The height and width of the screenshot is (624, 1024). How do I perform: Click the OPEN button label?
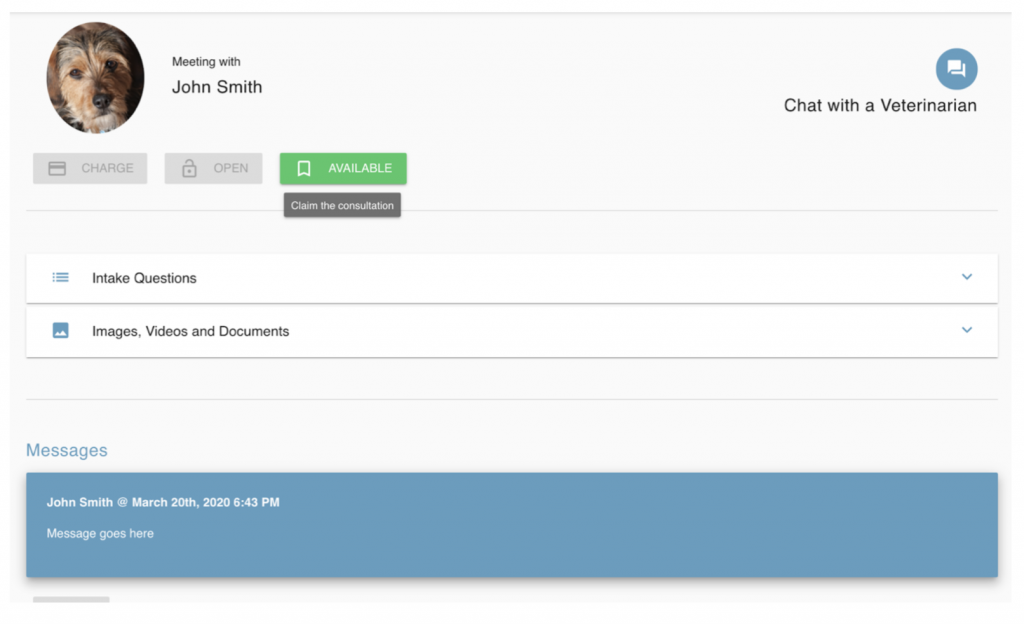pos(231,168)
